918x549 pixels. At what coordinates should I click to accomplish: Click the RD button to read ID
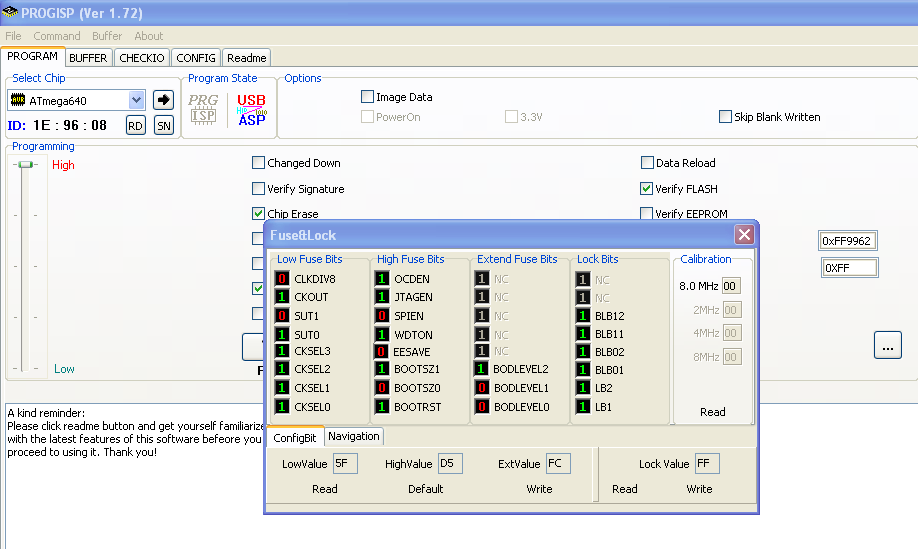tap(135, 125)
